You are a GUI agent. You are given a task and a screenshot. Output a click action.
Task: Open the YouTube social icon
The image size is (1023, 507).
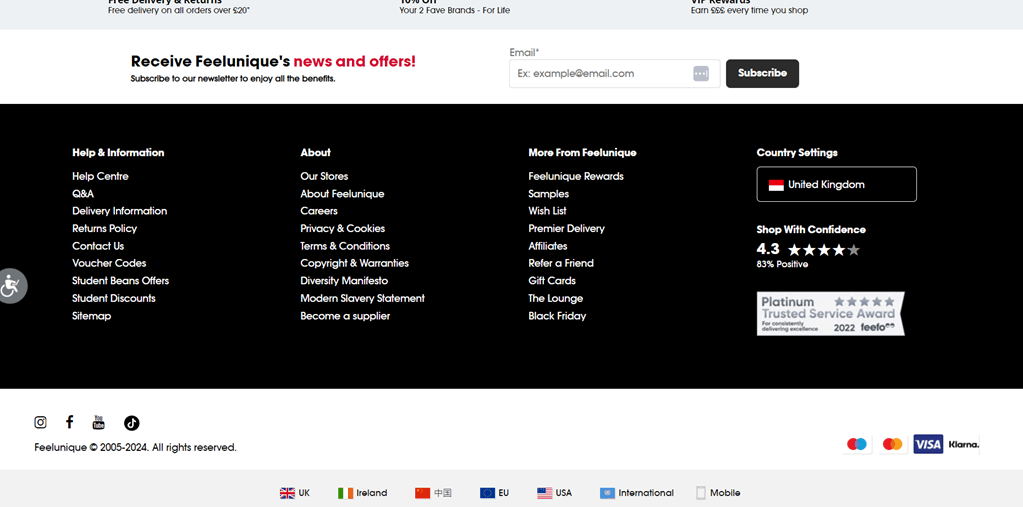coord(99,422)
